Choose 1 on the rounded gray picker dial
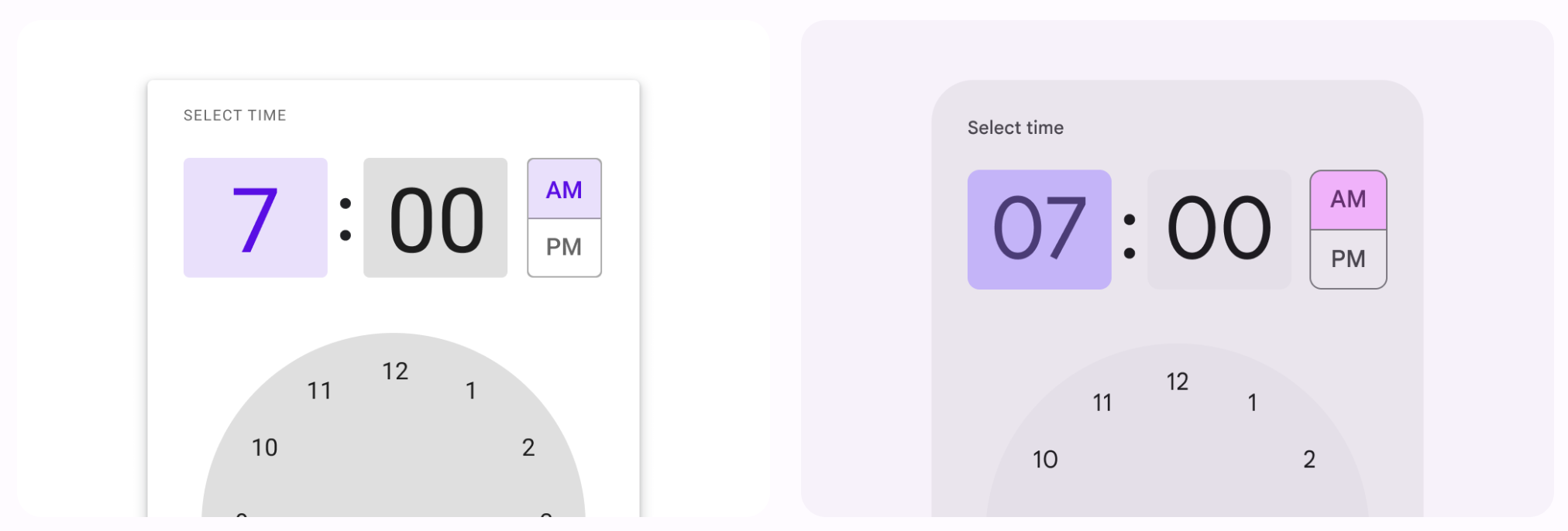The width and height of the screenshot is (1568, 531). [1252, 403]
